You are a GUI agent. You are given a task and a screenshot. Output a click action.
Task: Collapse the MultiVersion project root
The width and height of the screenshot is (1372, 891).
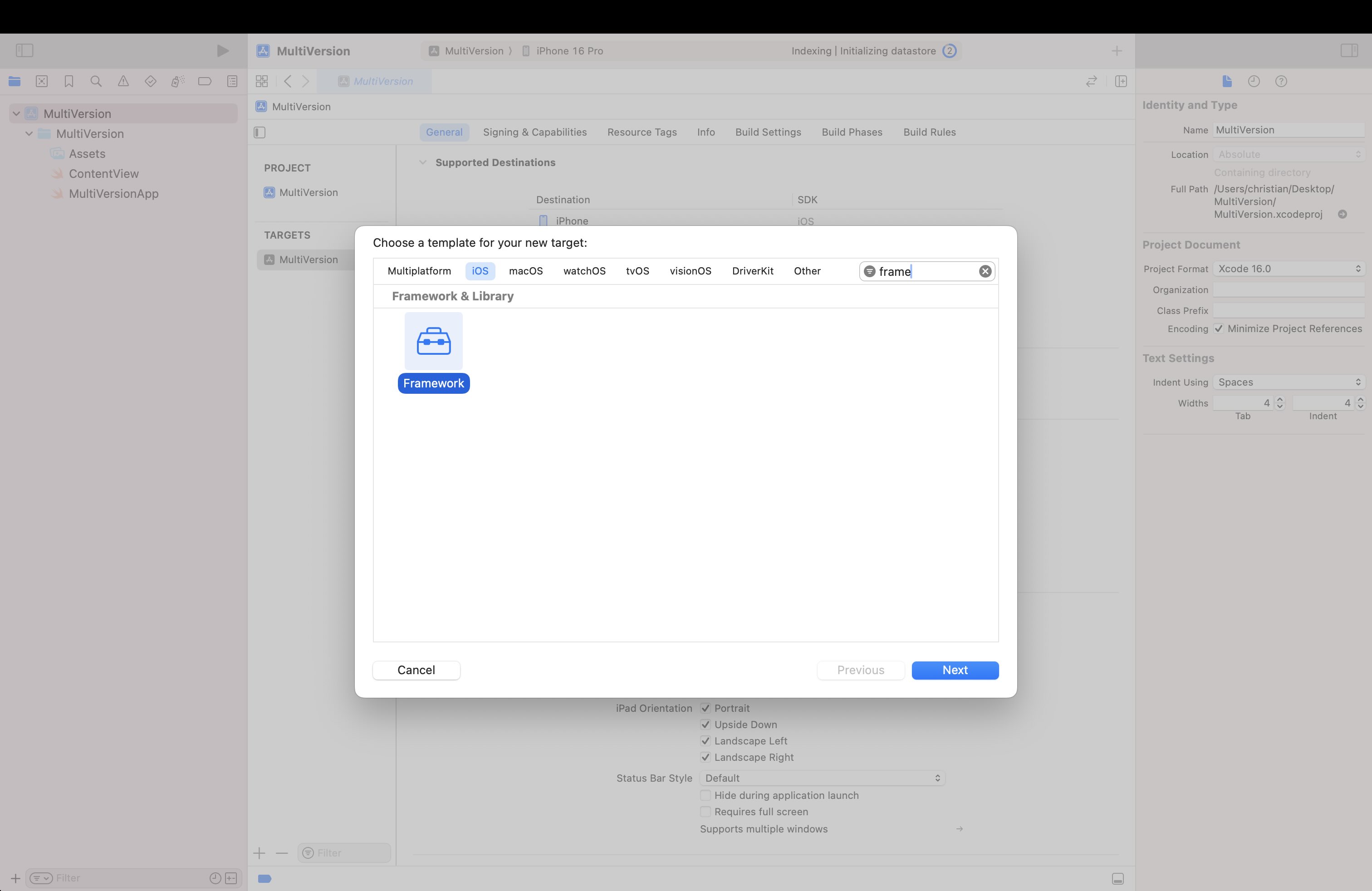point(16,113)
